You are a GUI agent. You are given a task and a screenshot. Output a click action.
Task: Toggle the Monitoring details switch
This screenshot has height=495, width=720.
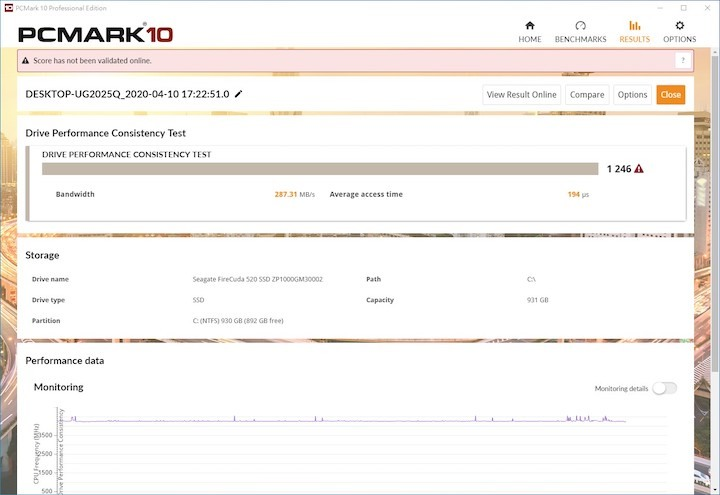click(664, 388)
